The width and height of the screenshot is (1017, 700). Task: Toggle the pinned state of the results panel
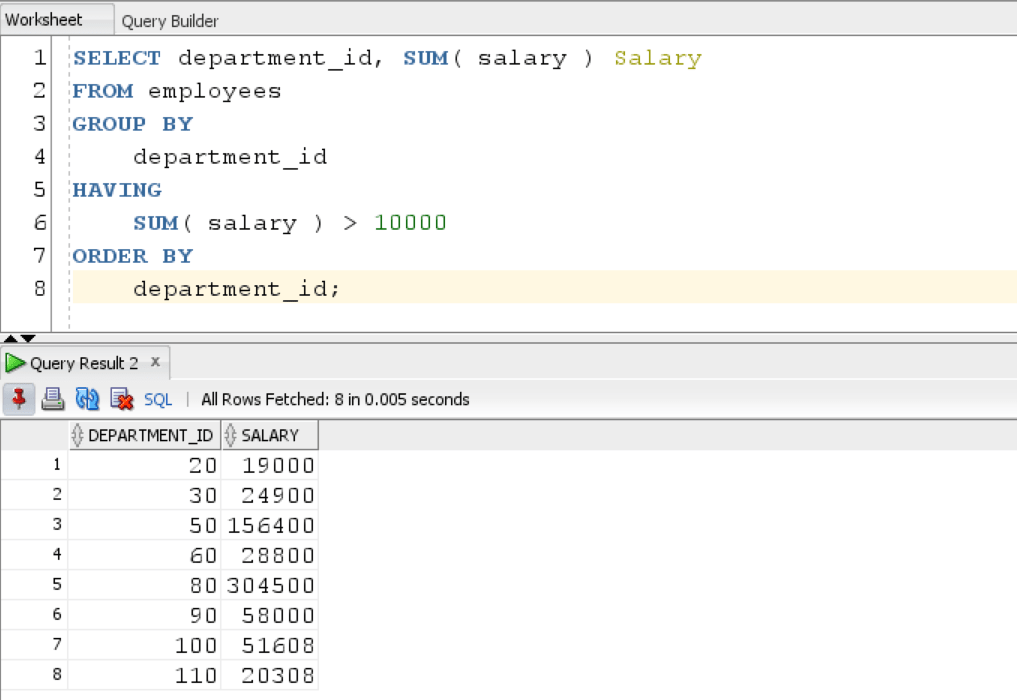[x=19, y=399]
